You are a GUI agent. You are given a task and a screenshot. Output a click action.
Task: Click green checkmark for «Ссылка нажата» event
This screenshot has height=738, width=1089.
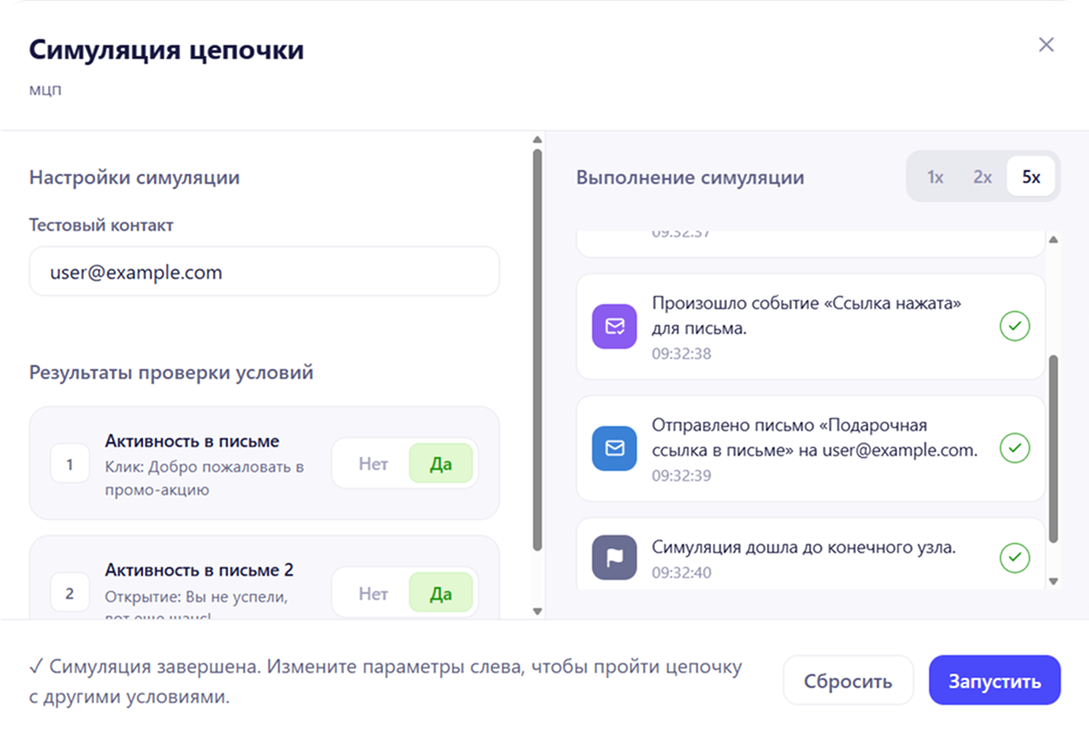coord(1015,326)
